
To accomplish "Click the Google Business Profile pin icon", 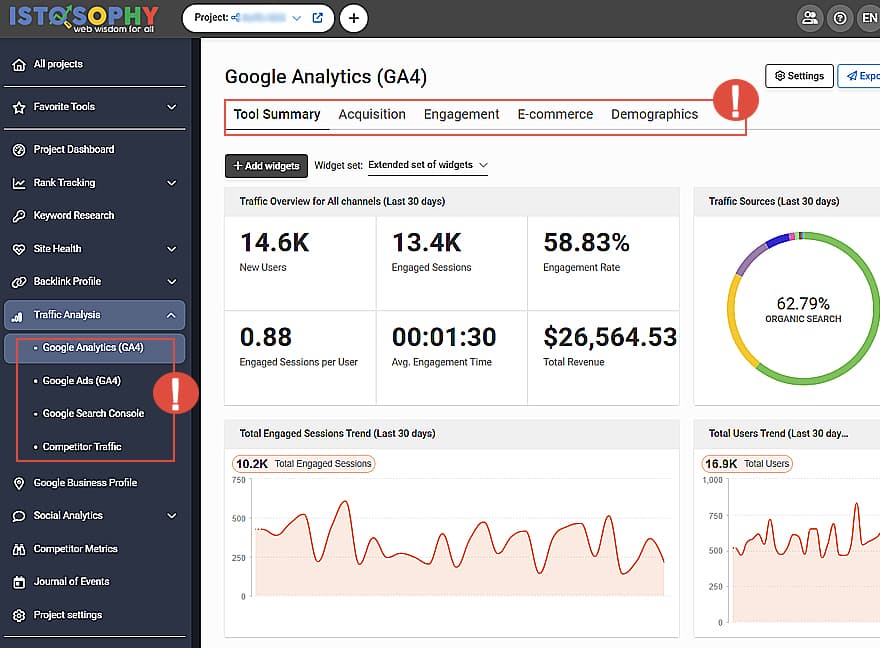I will pyautogui.click(x=18, y=483).
